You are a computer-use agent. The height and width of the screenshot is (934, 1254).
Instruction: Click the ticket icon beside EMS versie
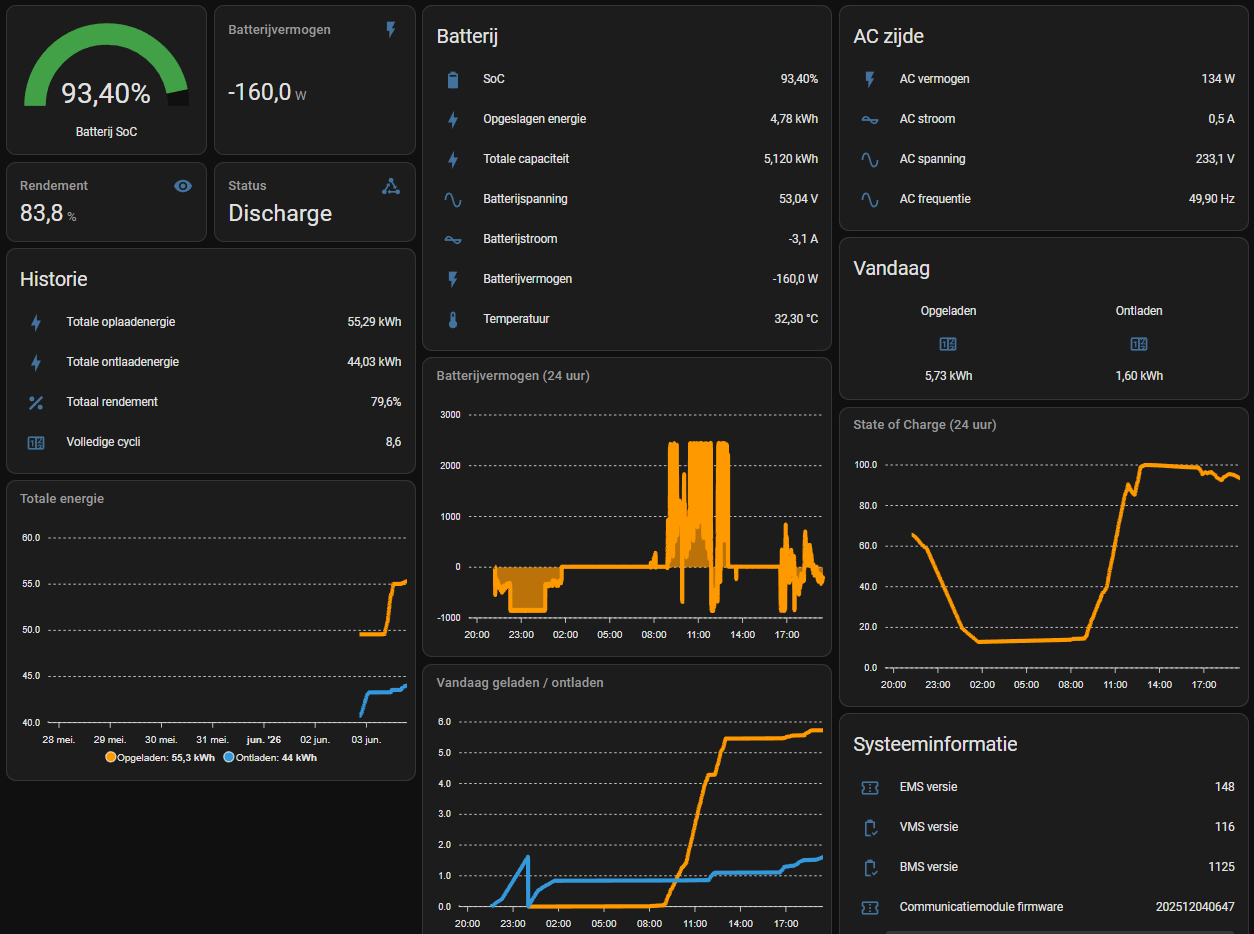pyautogui.click(x=870, y=788)
